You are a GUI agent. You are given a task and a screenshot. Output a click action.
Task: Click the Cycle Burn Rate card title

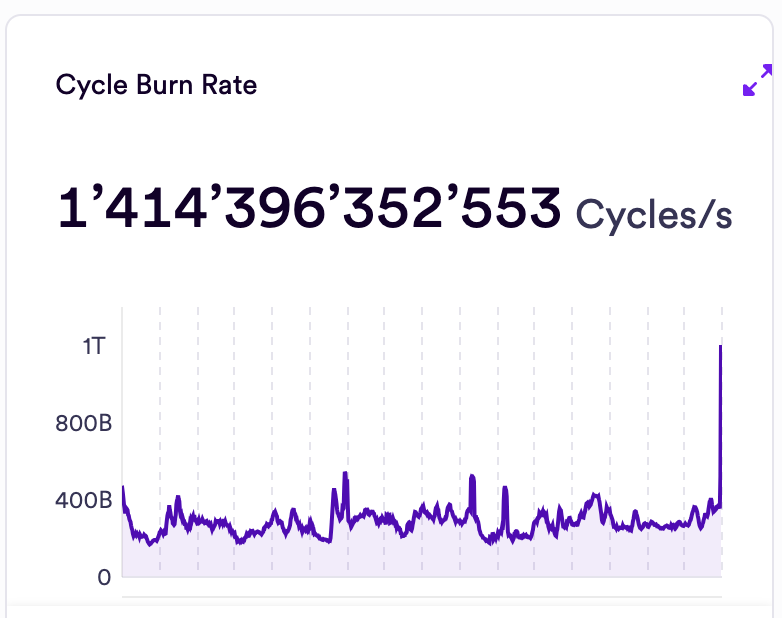156,85
